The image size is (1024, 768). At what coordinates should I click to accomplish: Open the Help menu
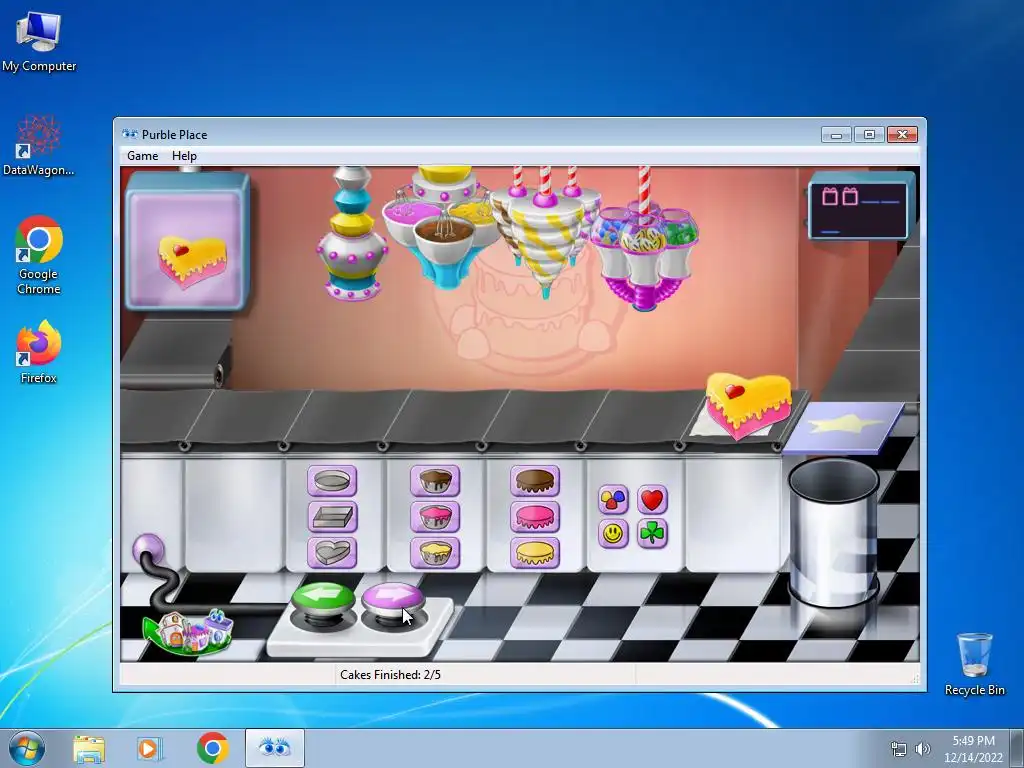point(184,156)
